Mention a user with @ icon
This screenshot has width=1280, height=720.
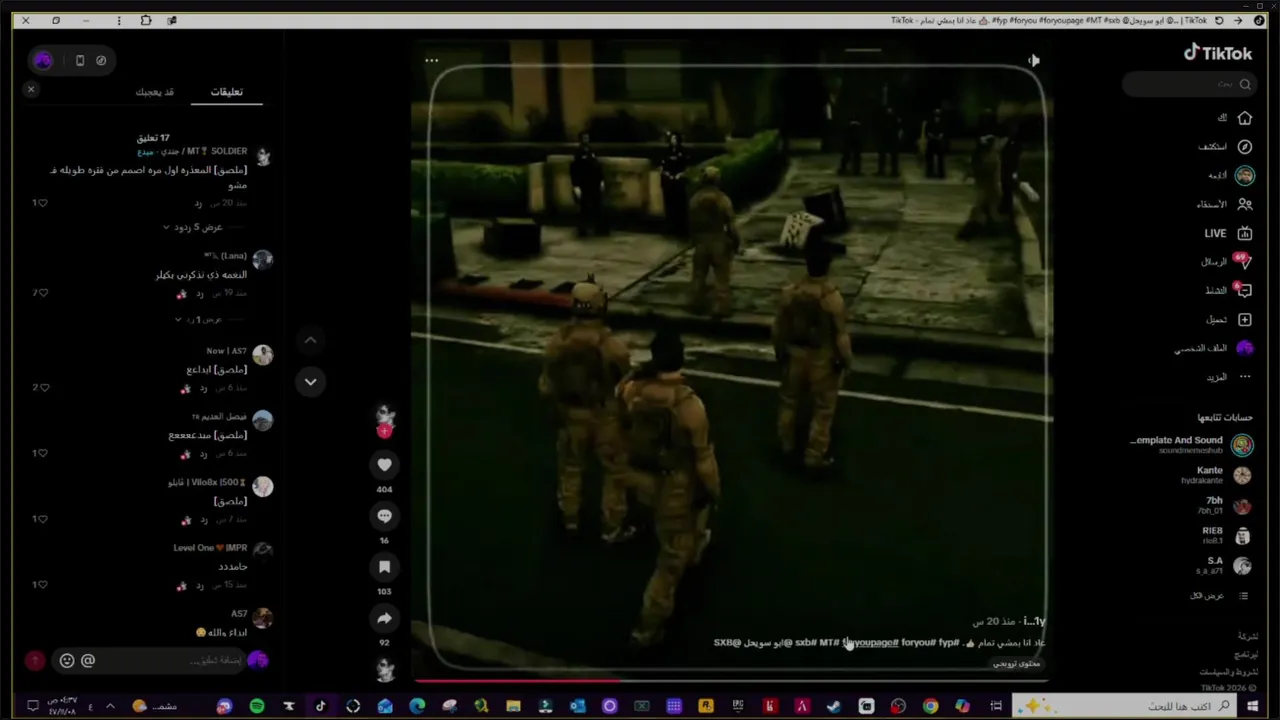point(88,660)
